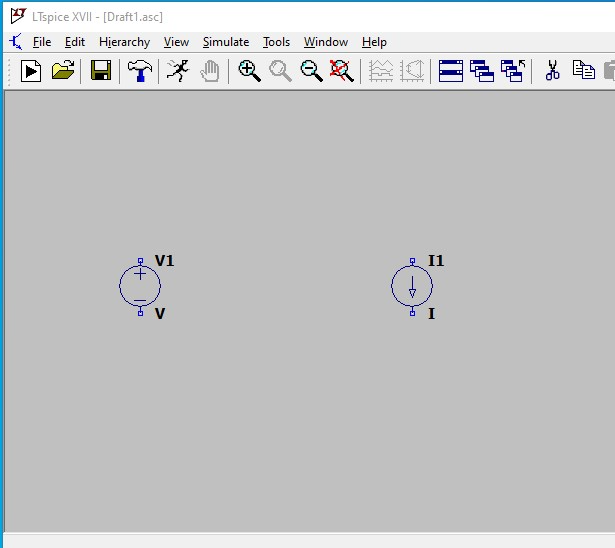Click the Close All Windows icon
This screenshot has height=548, width=615.
click(513, 71)
